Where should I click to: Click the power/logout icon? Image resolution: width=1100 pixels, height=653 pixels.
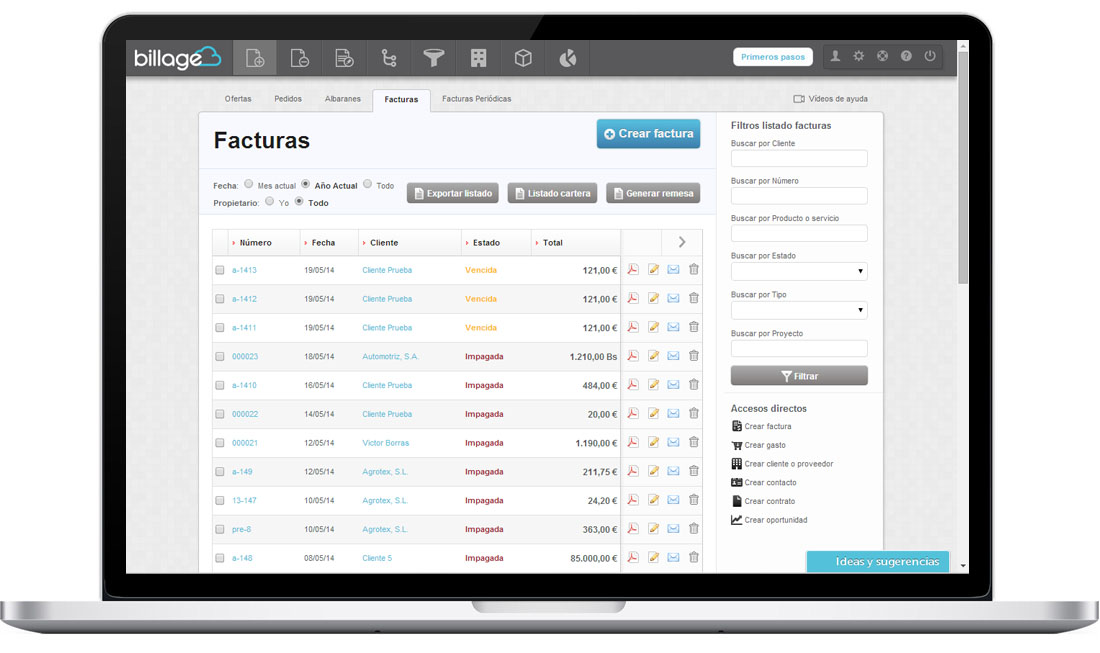coord(930,57)
